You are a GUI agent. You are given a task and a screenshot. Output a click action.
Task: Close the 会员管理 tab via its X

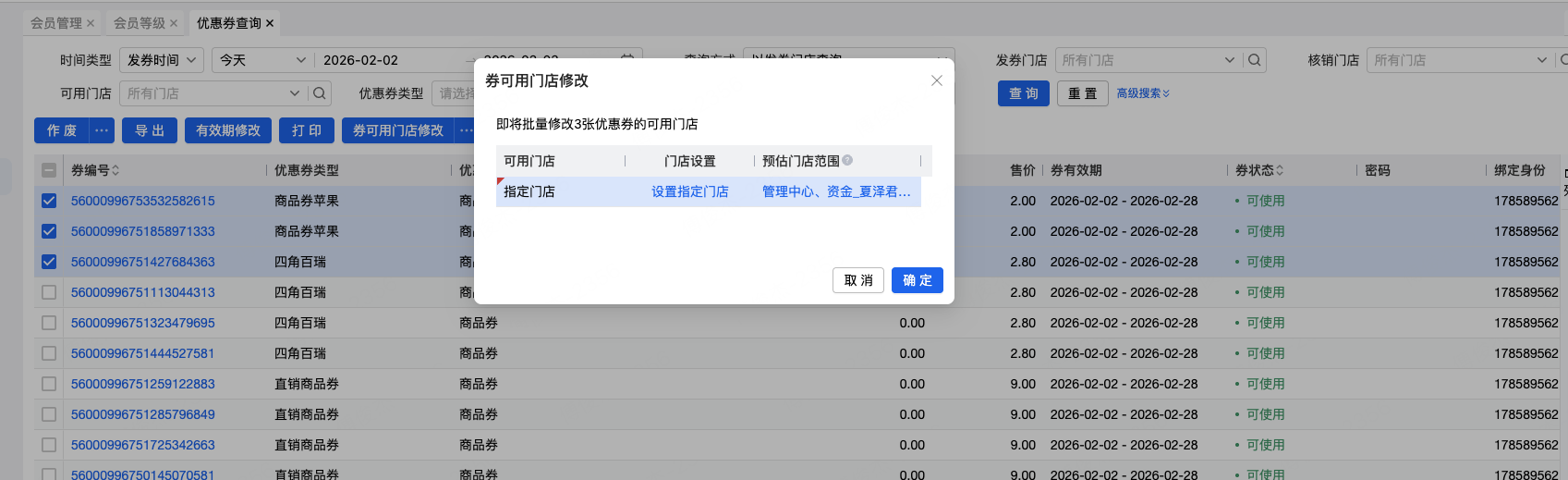[x=91, y=23]
